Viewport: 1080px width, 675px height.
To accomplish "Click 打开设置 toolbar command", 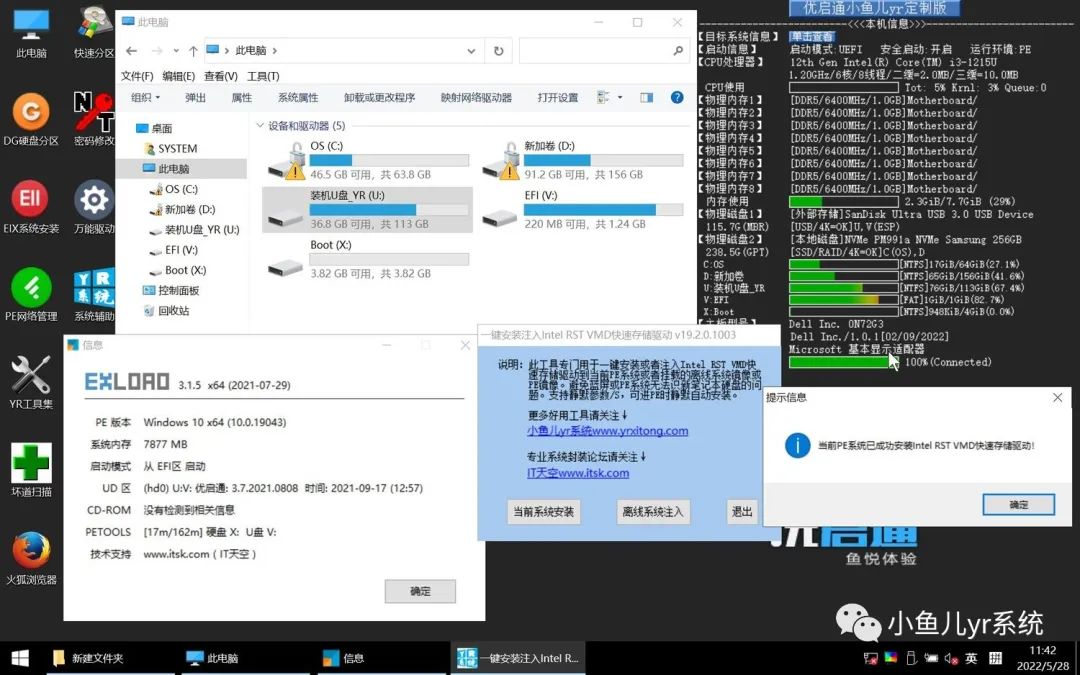I will click(x=558, y=98).
